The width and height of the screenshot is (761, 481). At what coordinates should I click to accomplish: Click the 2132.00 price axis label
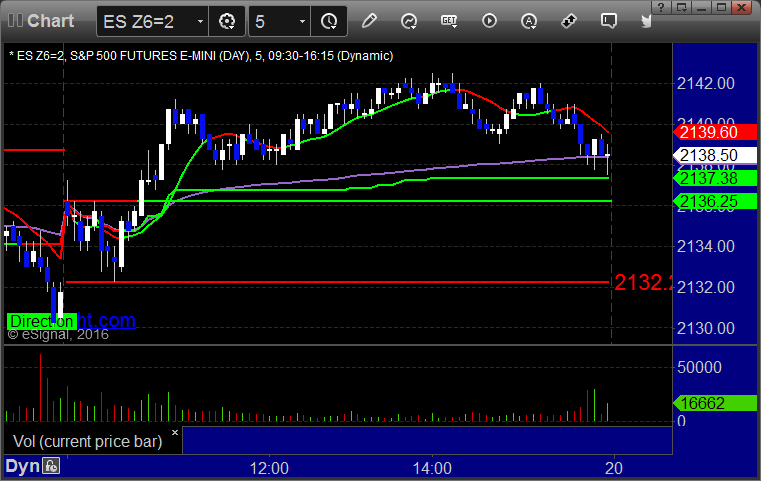pos(706,287)
